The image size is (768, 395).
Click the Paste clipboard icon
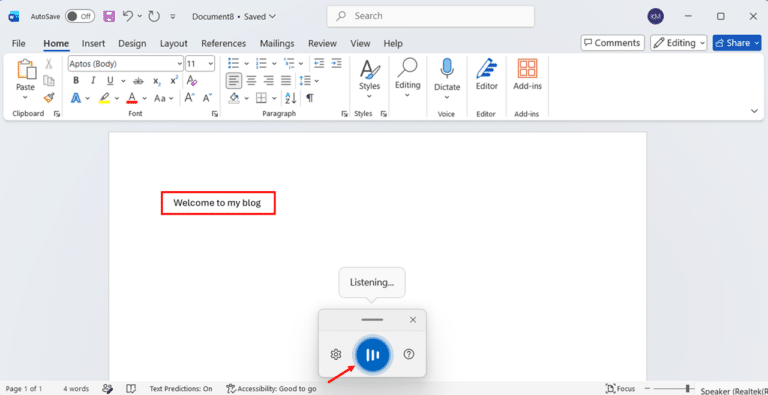click(25, 70)
